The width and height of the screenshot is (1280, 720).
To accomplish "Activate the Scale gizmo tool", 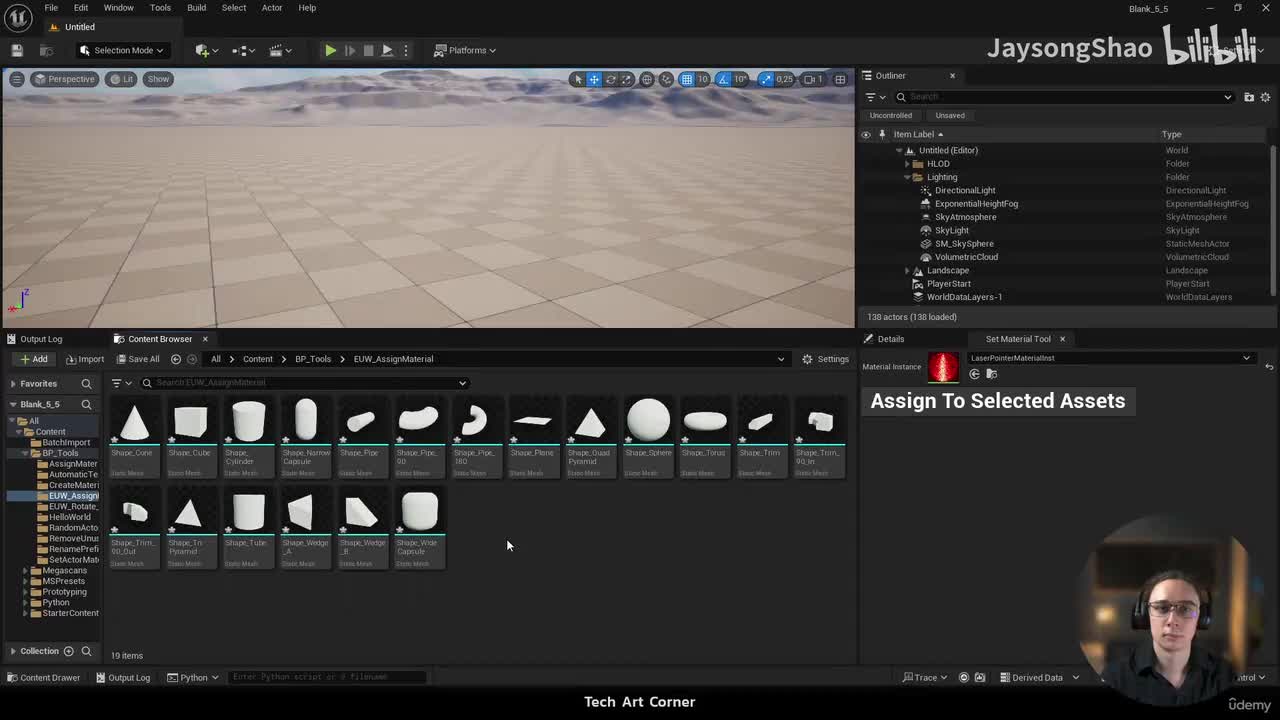I will (626, 79).
